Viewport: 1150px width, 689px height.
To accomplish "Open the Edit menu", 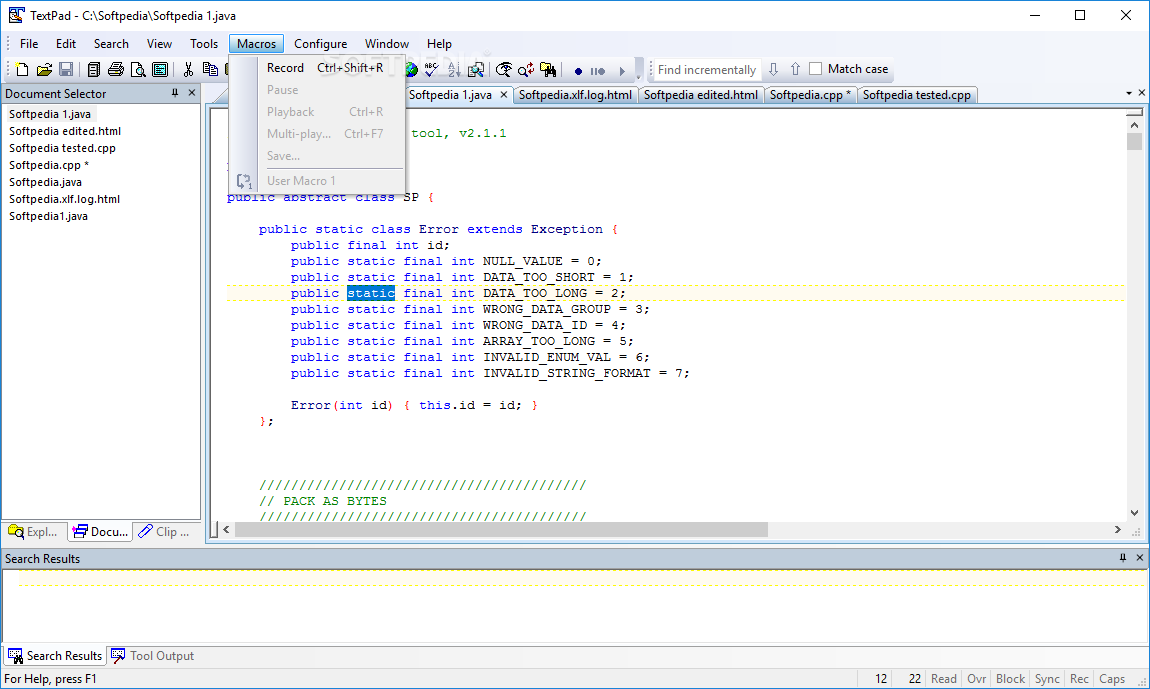I will tap(66, 44).
